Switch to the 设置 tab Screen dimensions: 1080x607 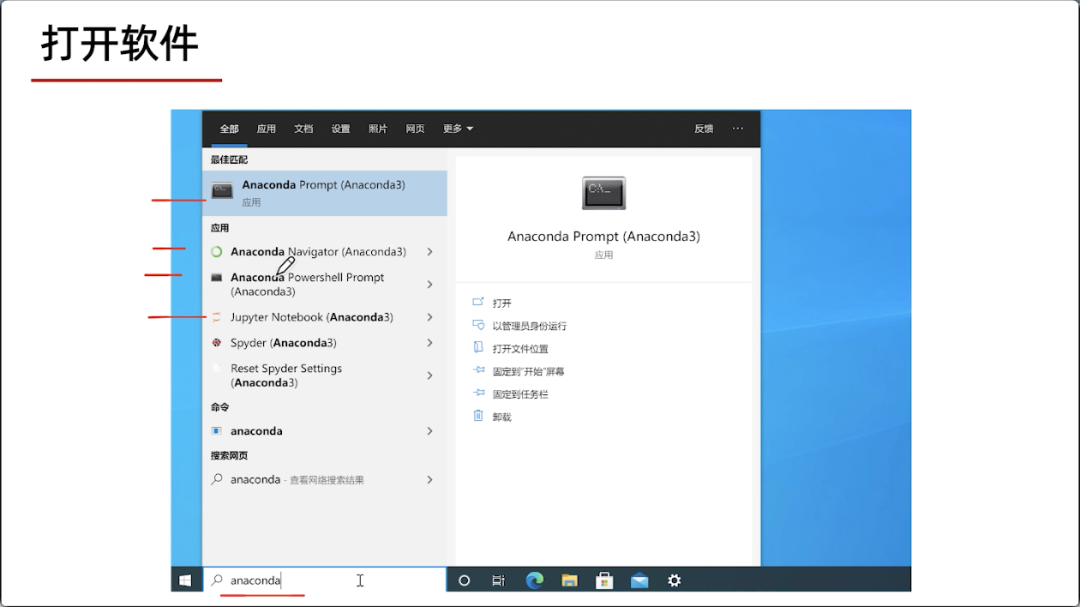point(341,129)
